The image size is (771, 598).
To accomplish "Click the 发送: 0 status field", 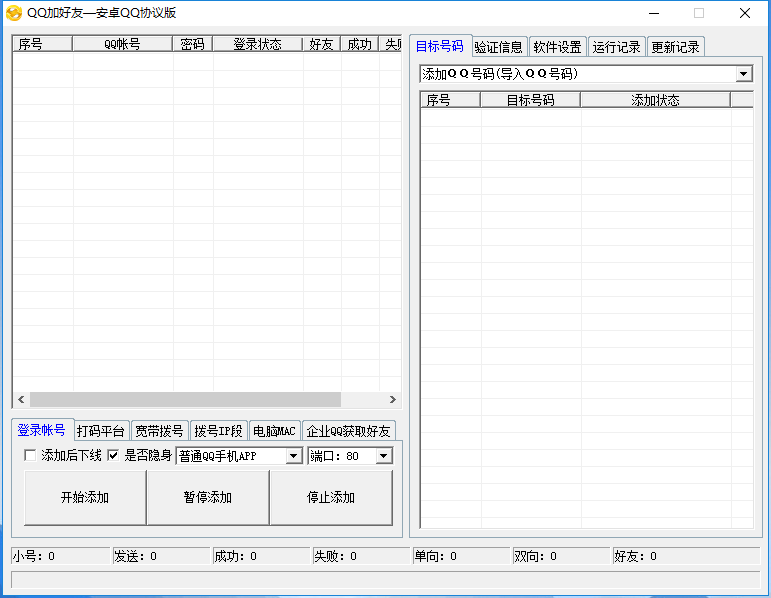I will [x=161, y=556].
